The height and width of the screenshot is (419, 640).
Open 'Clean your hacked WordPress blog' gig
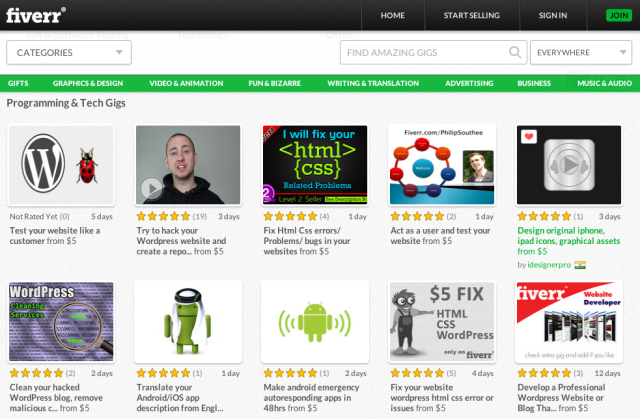pos(56,397)
